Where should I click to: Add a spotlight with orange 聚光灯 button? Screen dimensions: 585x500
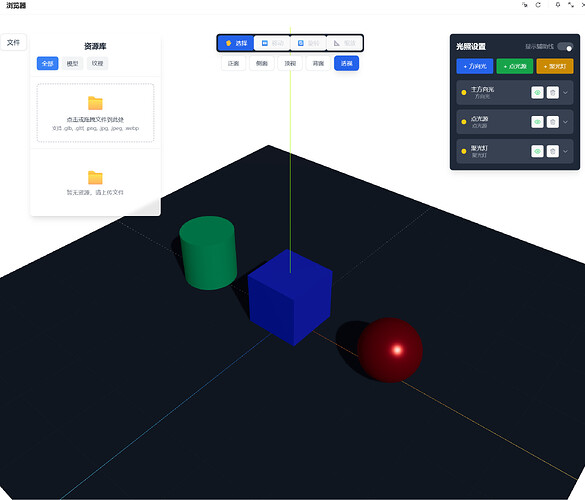click(555, 66)
